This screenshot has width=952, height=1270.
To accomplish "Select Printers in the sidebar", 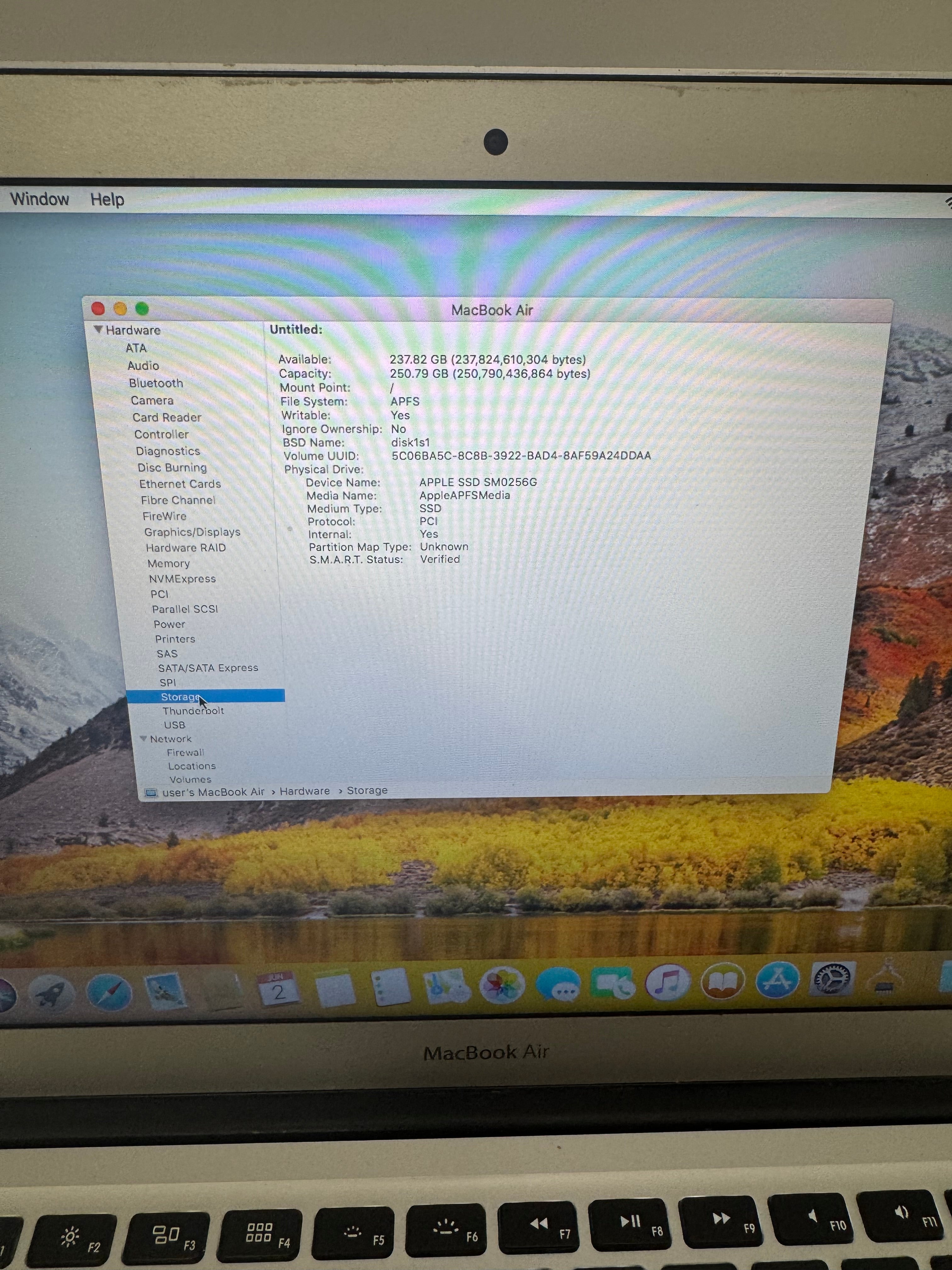I will point(175,639).
